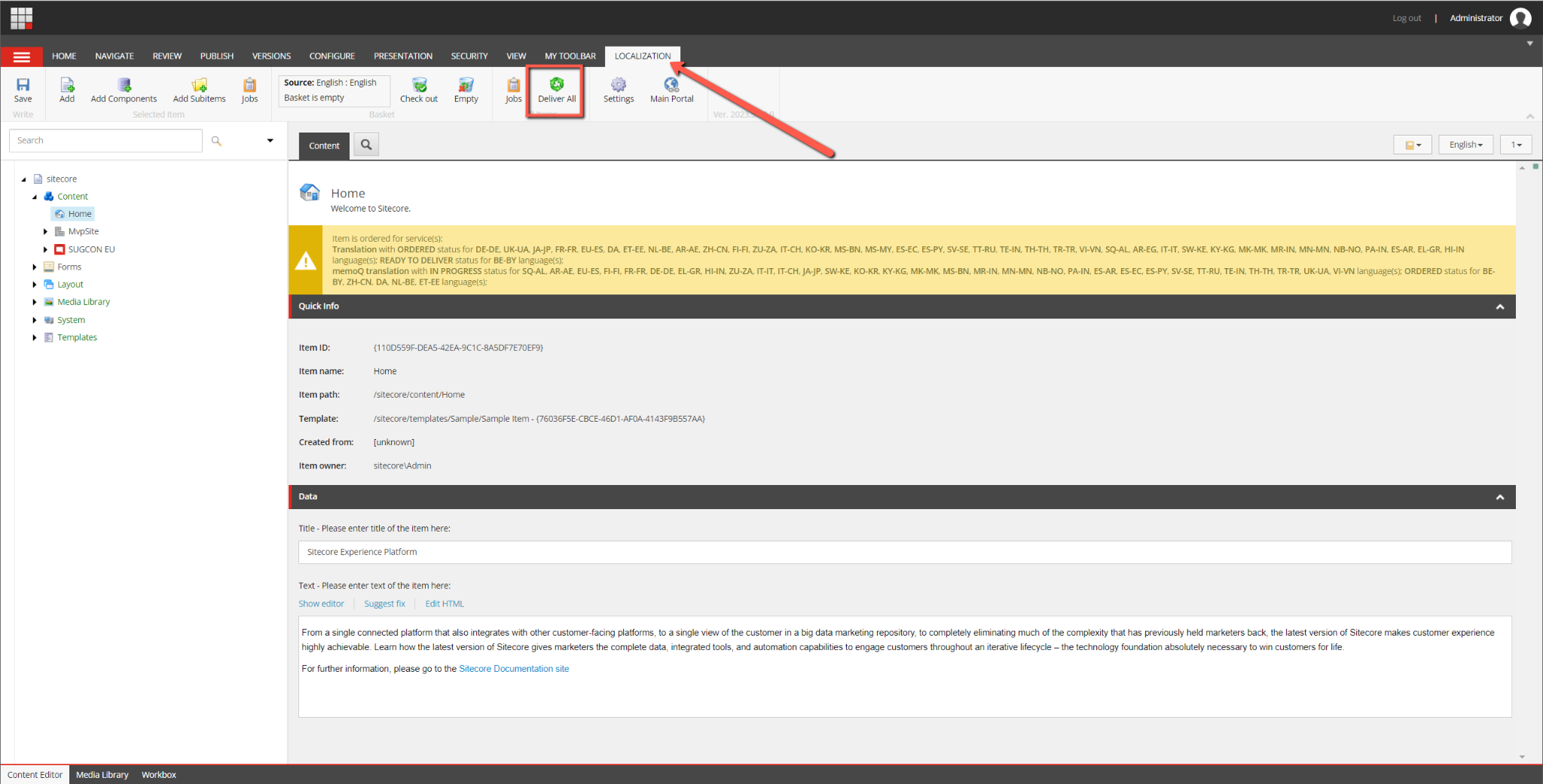The height and width of the screenshot is (784, 1543).
Task: Expand the Layout tree node
Action: 35,285
